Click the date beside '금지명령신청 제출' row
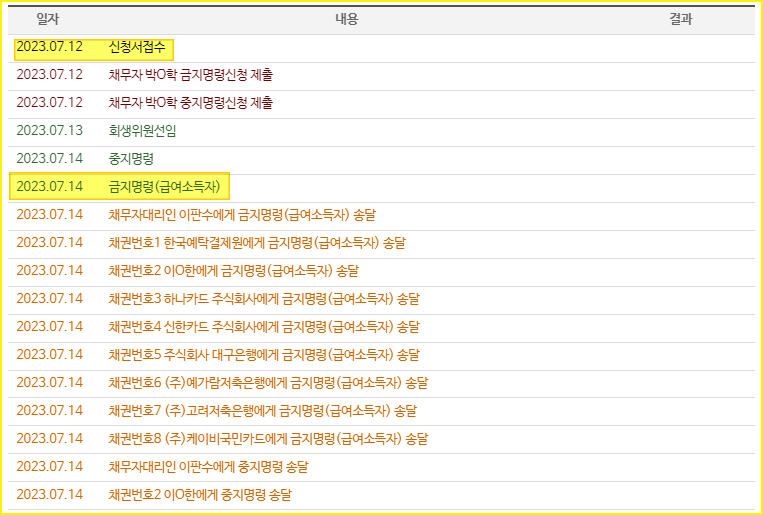The image size is (763, 515). pyautogui.click(x=50, y=75)
